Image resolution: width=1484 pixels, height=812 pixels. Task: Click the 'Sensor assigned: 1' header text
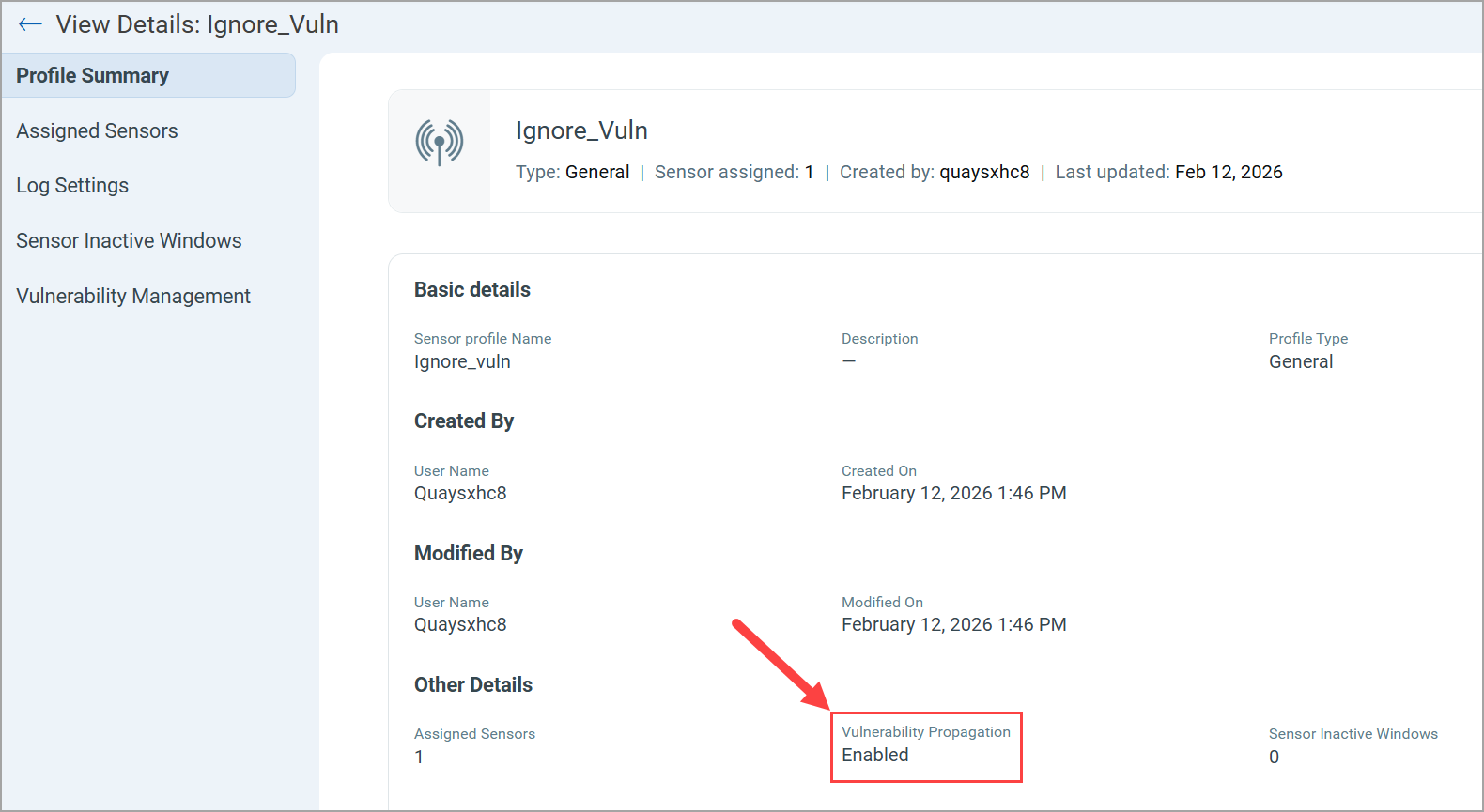(734, 172)
